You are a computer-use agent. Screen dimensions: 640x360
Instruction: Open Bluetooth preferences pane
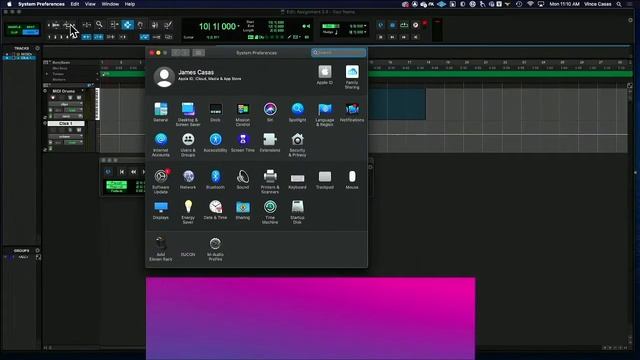[215, 180]
